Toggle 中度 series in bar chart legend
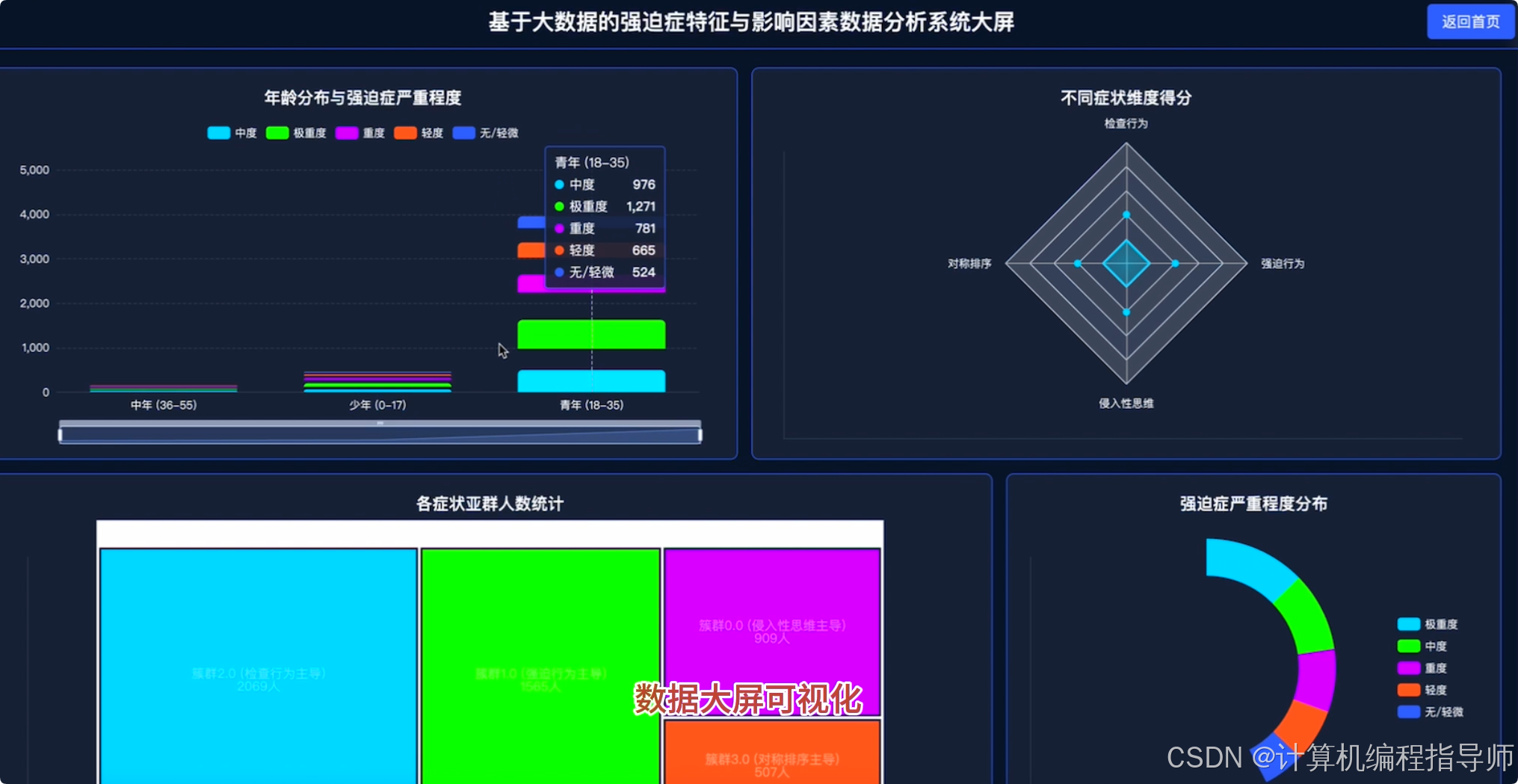1518x784 pixels. pyautogui.click(x=232, y=133)
